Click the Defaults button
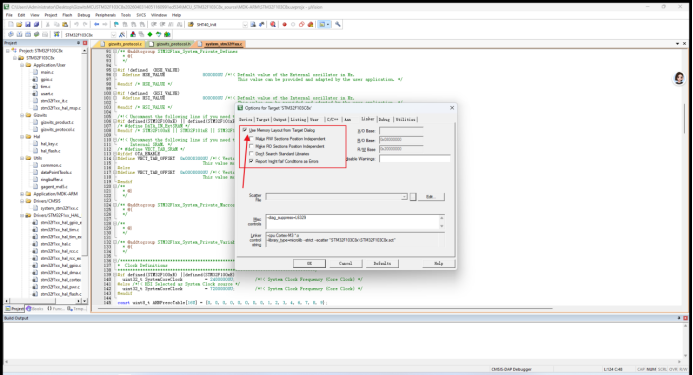Viewport: 693px width, 375px height. (382, 264)
